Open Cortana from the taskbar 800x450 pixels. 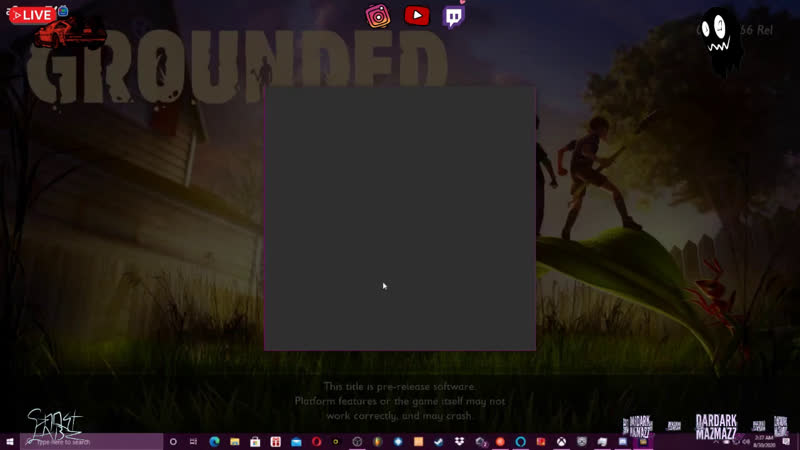click(173, 442)
